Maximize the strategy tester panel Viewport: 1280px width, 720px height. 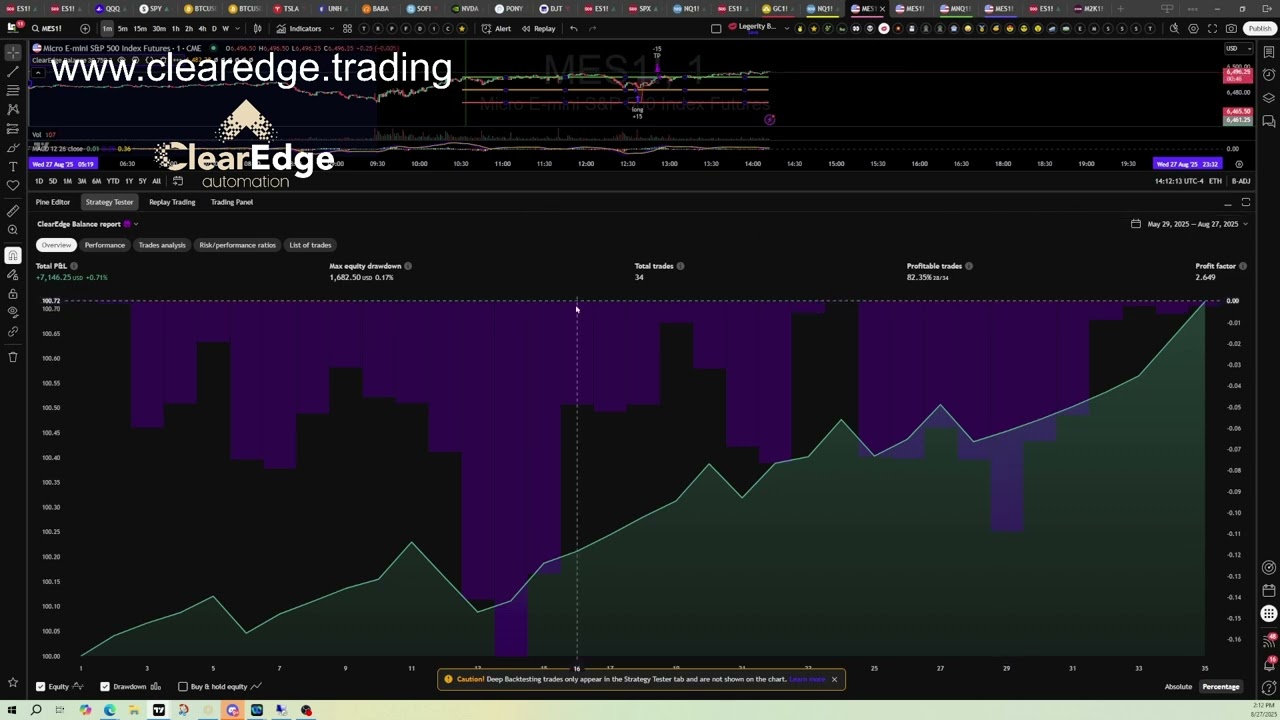pos(1246,202)
